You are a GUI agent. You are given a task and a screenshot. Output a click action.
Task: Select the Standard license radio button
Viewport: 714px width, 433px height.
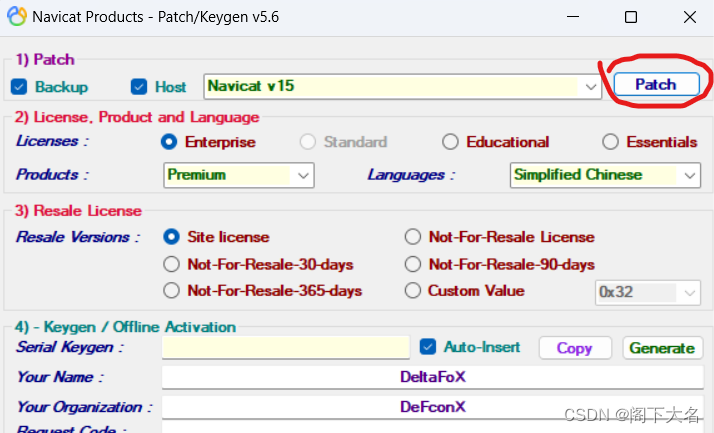point(308,142)
